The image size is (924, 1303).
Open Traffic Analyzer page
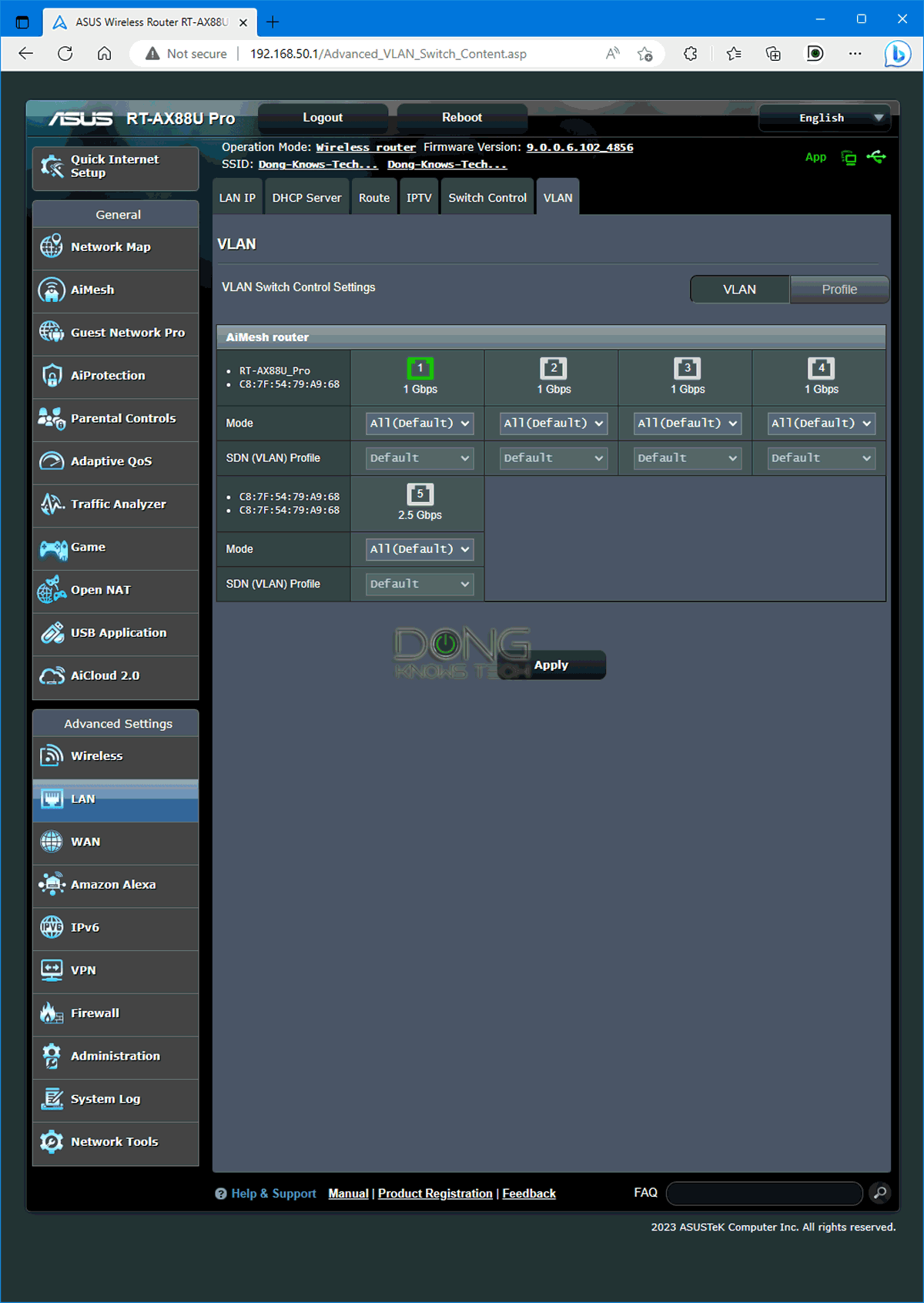click(x=115, y=504)
